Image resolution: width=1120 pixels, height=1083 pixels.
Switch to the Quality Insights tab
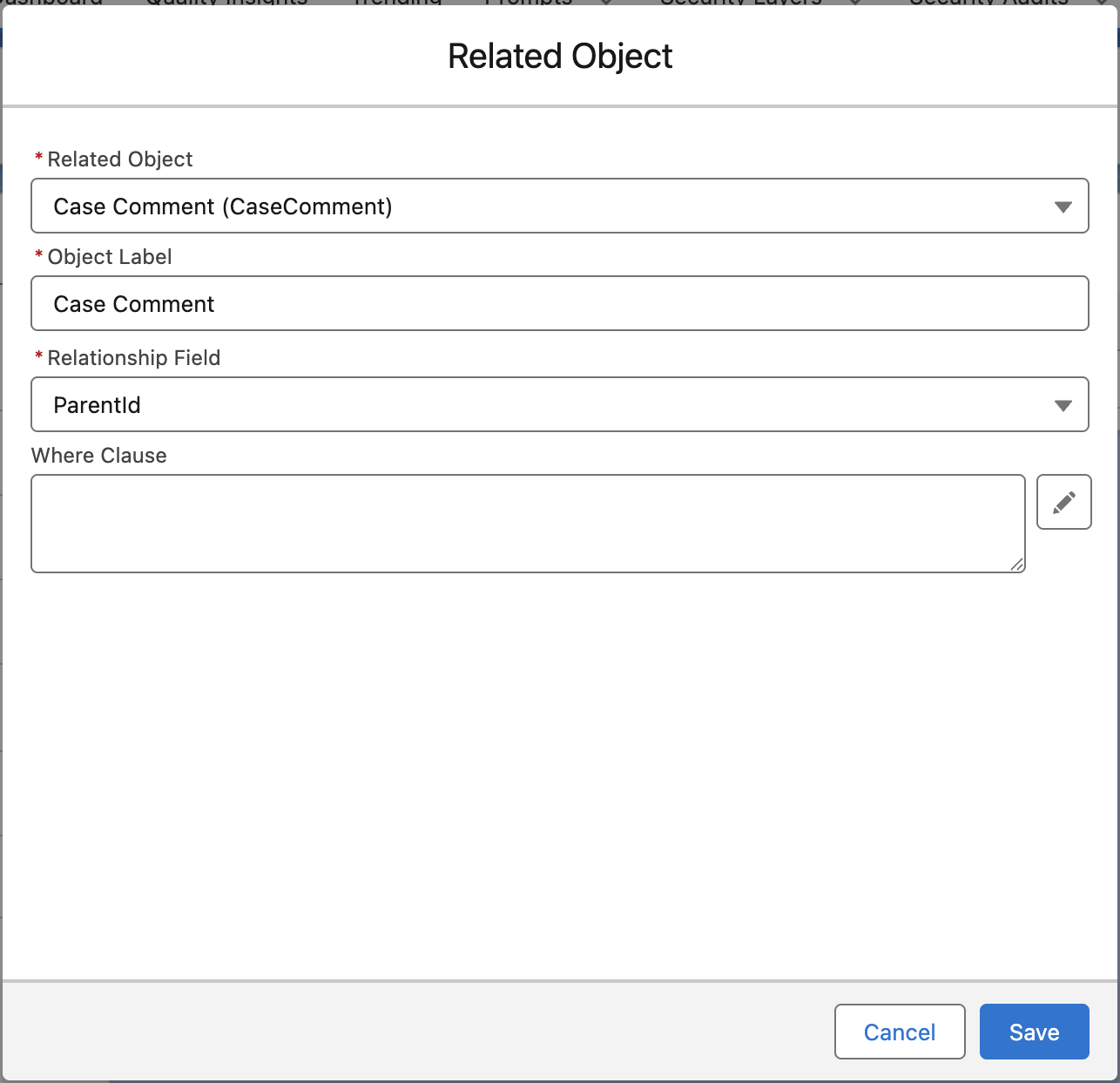click(226, 3)
